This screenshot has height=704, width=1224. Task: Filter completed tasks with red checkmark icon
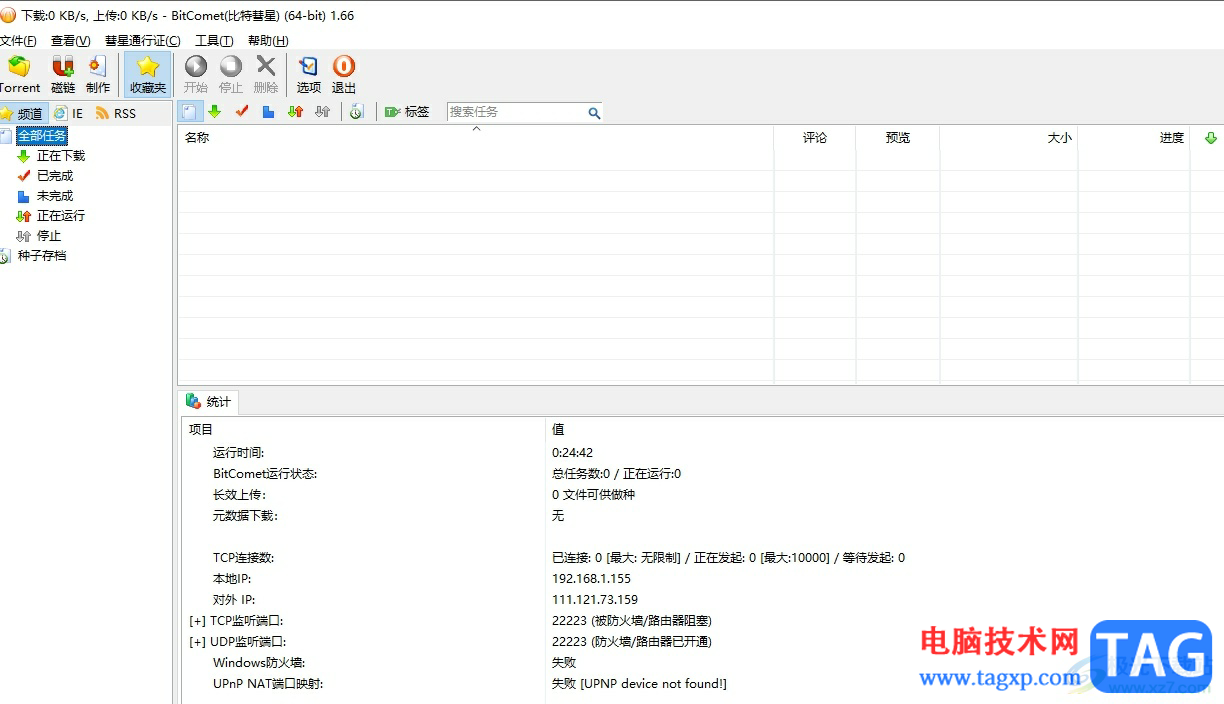pos(241,112)
